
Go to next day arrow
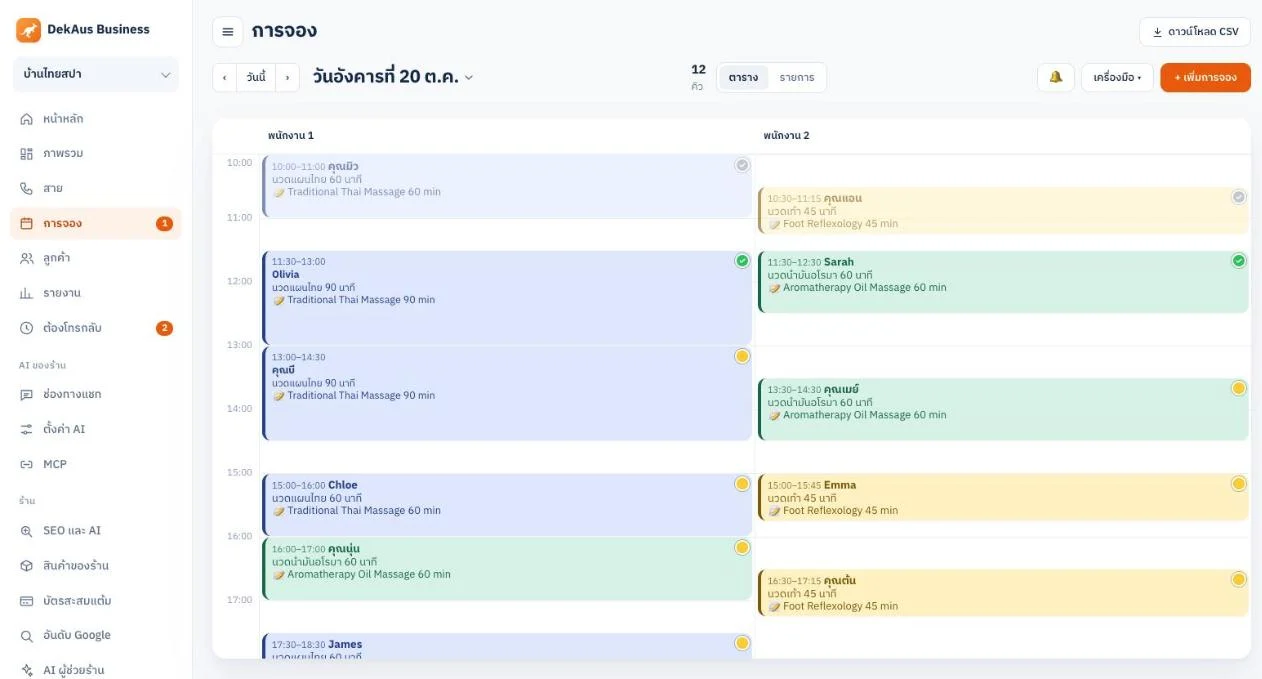click(287, 77)
